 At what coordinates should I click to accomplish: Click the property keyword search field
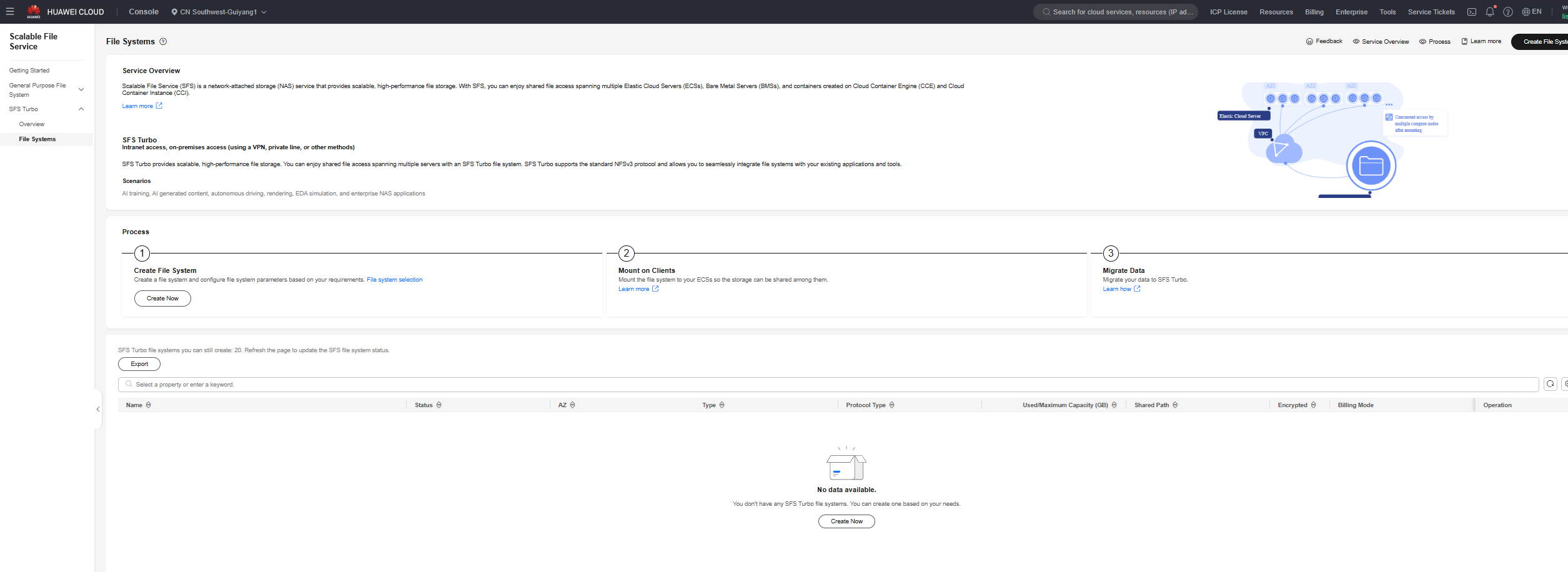click(828, 385)
